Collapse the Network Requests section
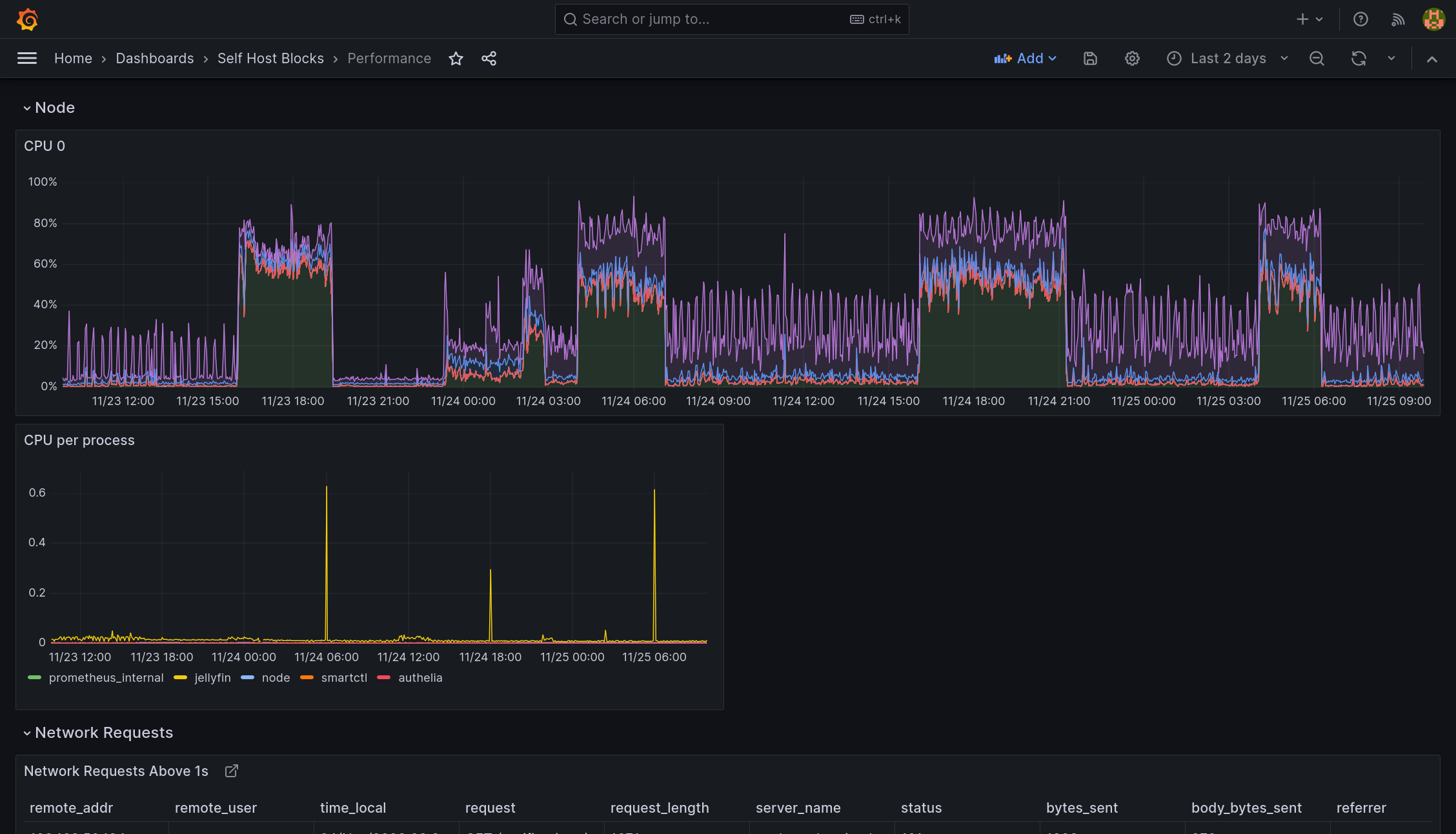 pos(26,732)
